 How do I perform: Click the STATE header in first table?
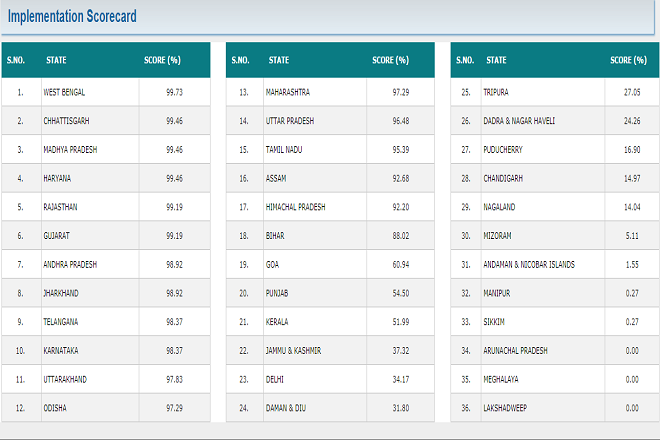tap(56, 61)
